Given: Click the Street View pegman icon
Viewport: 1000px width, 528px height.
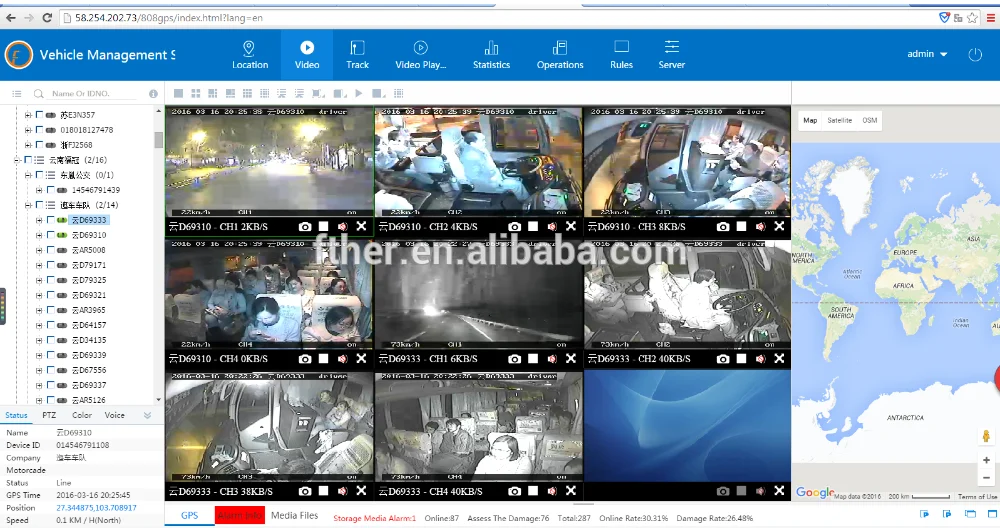Looking at the screenshot, I should (x=986, y=437).
